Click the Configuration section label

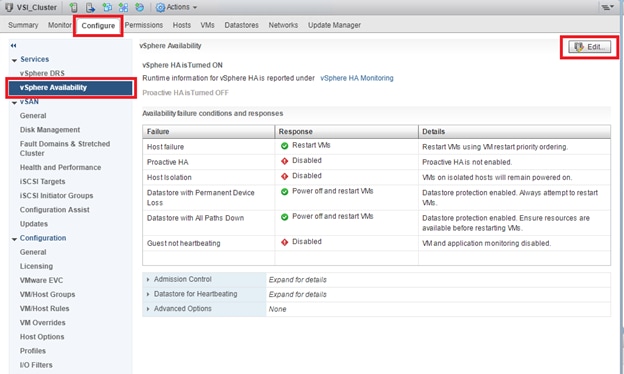point(43,238)
